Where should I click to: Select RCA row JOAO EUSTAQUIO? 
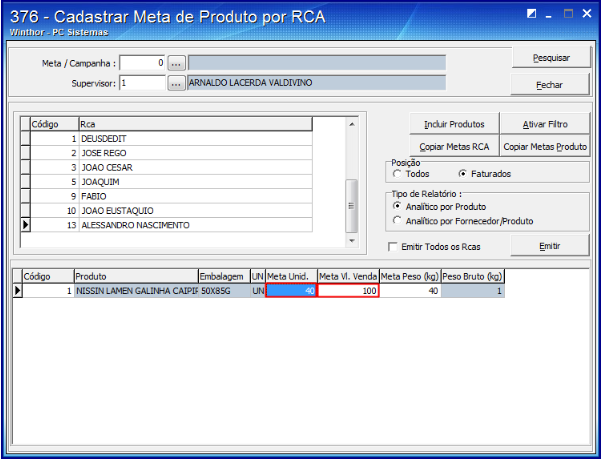(x=167, y=211)
